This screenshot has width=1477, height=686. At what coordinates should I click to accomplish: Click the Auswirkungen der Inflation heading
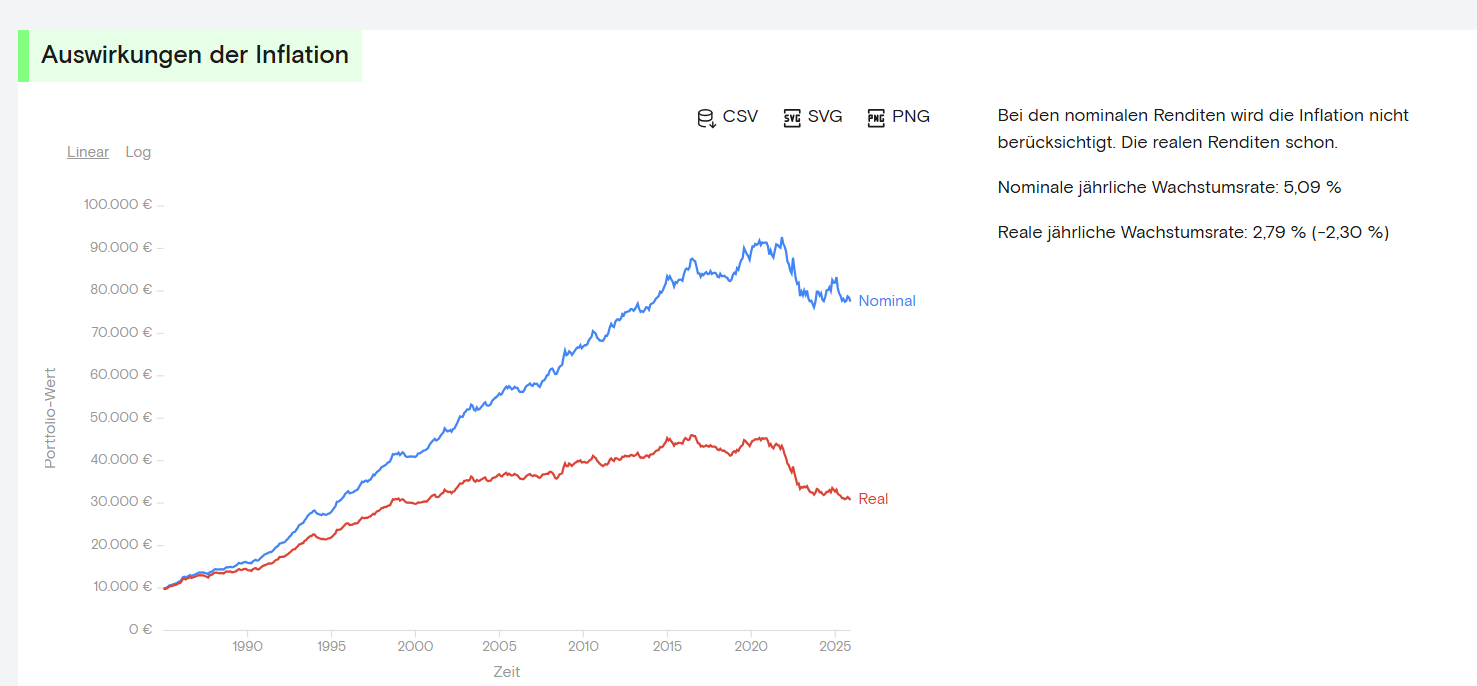coord(195,55)
